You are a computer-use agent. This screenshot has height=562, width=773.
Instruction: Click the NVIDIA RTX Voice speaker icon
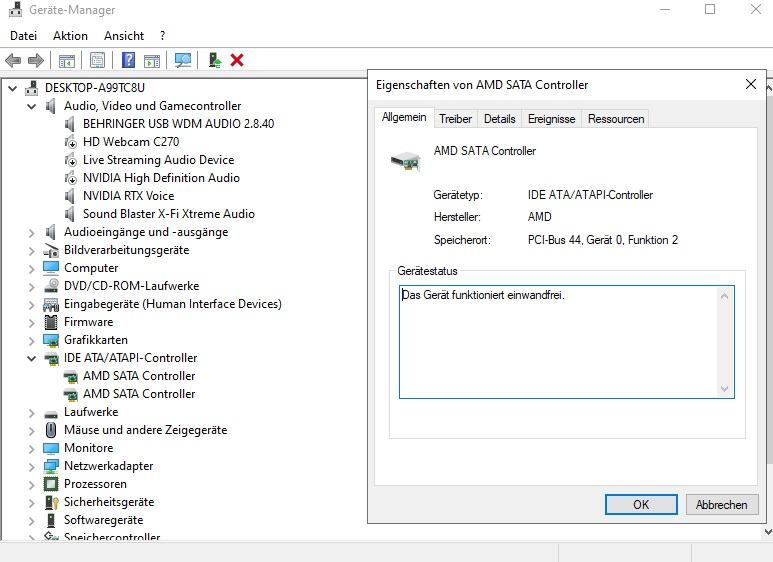click(x=70, y=196)
